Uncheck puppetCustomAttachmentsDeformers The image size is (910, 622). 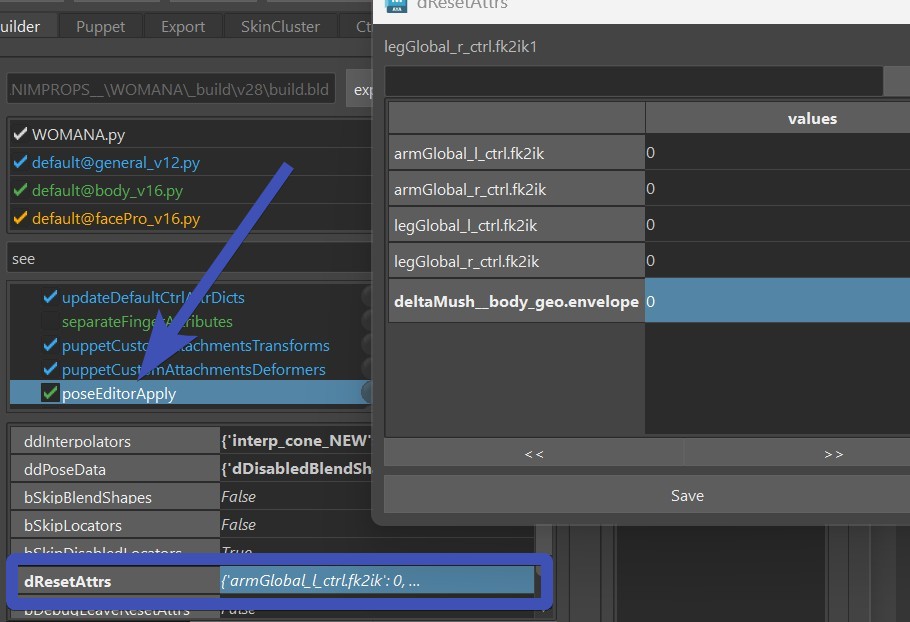(x=50, y=369)
